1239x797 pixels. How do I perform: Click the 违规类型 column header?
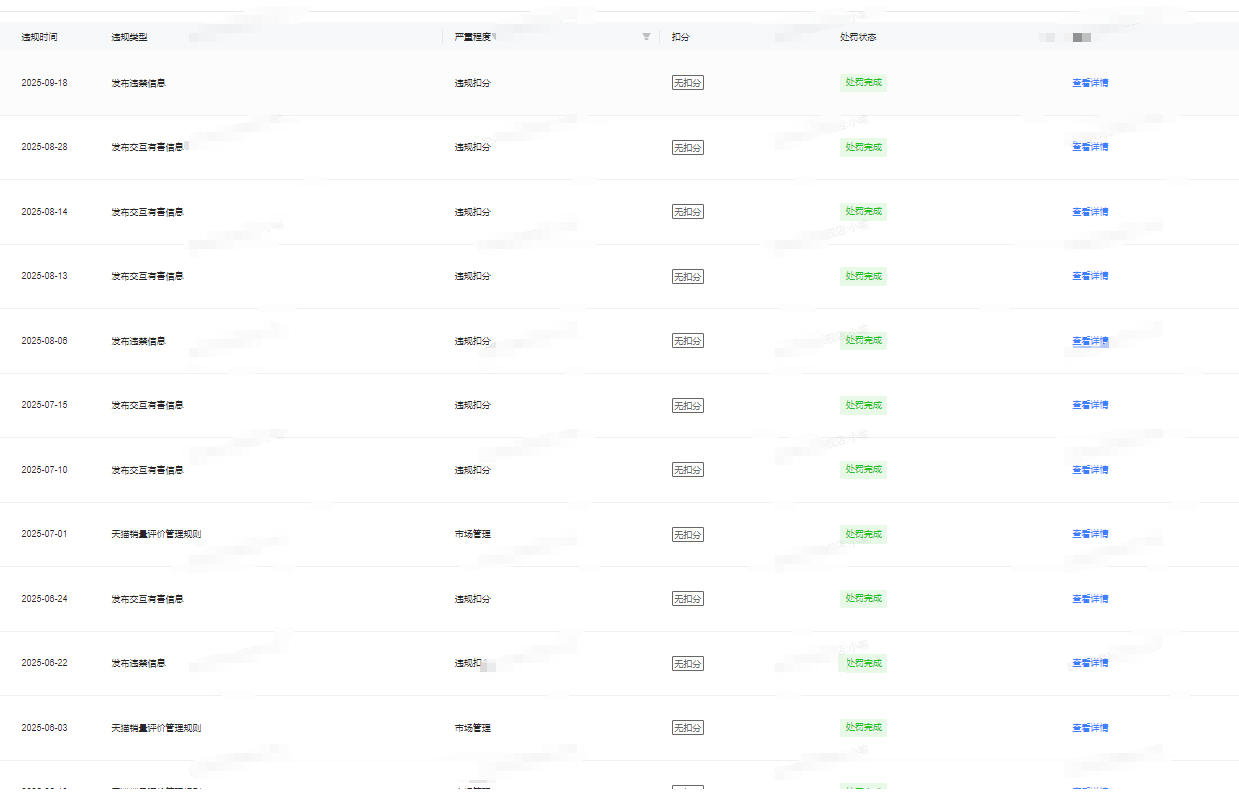129,37
